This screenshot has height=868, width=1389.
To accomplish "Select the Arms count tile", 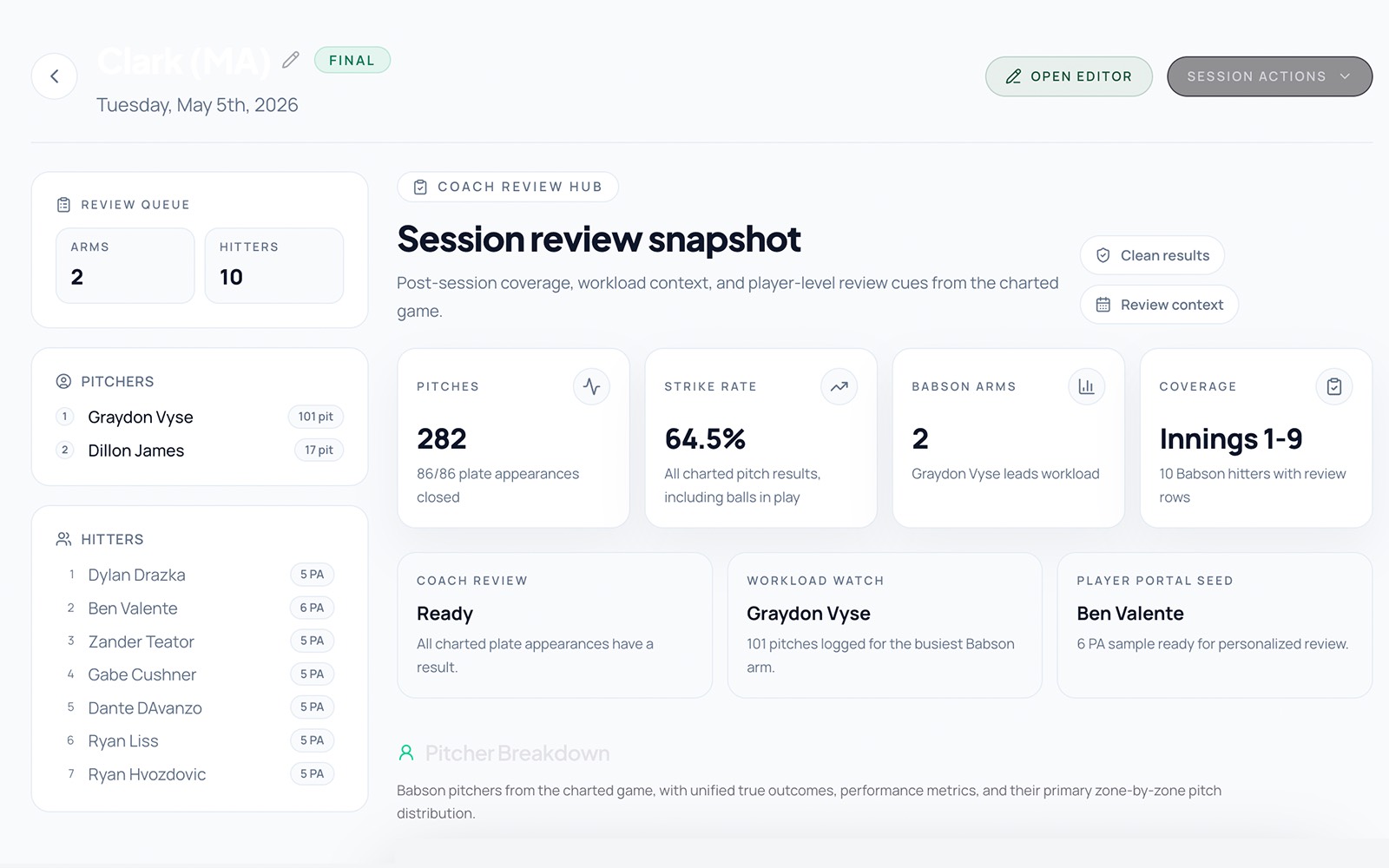I will coord(125,266).
